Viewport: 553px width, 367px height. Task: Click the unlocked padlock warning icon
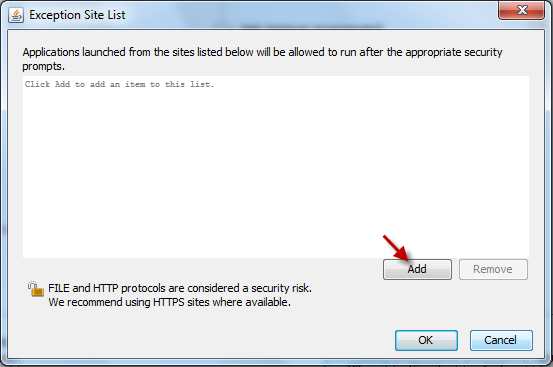[35, 289]
